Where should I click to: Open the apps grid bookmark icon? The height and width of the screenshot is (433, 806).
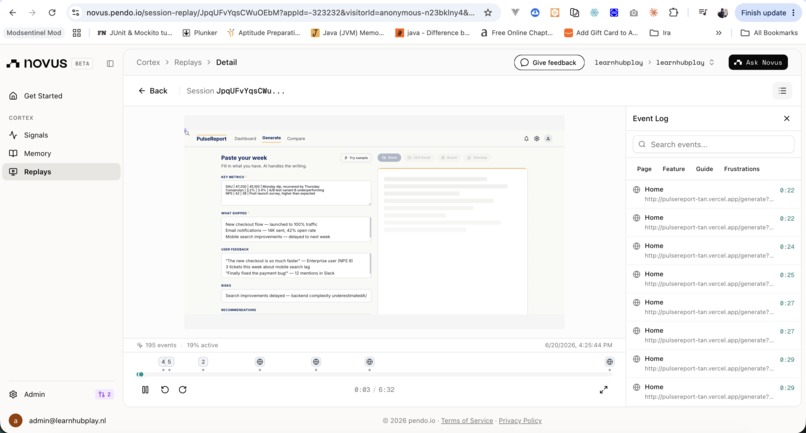77,32
